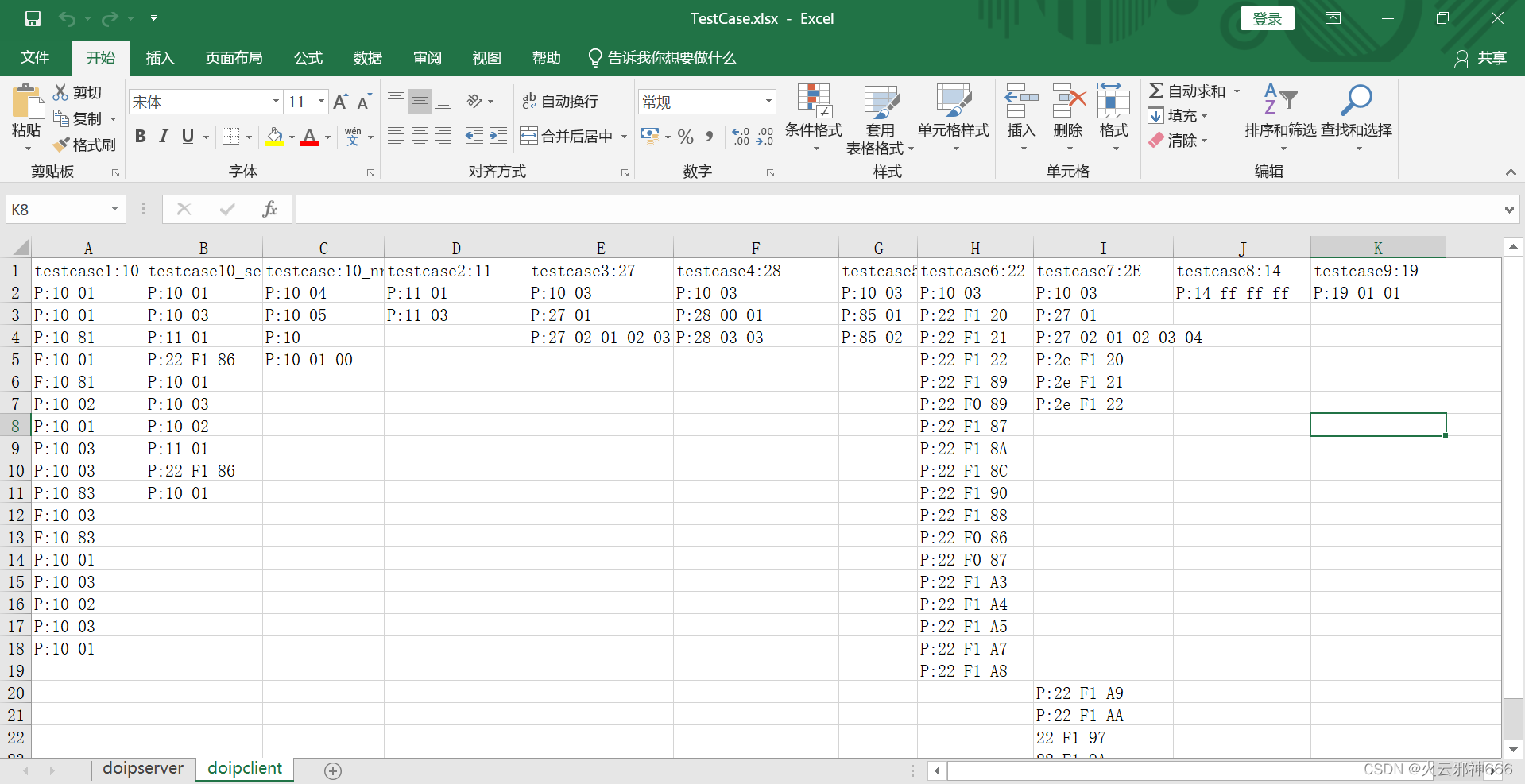Expand Merge and Center (合并后居中) arrow
This screenshot has width=1525, height=784.
pos(625,137)
